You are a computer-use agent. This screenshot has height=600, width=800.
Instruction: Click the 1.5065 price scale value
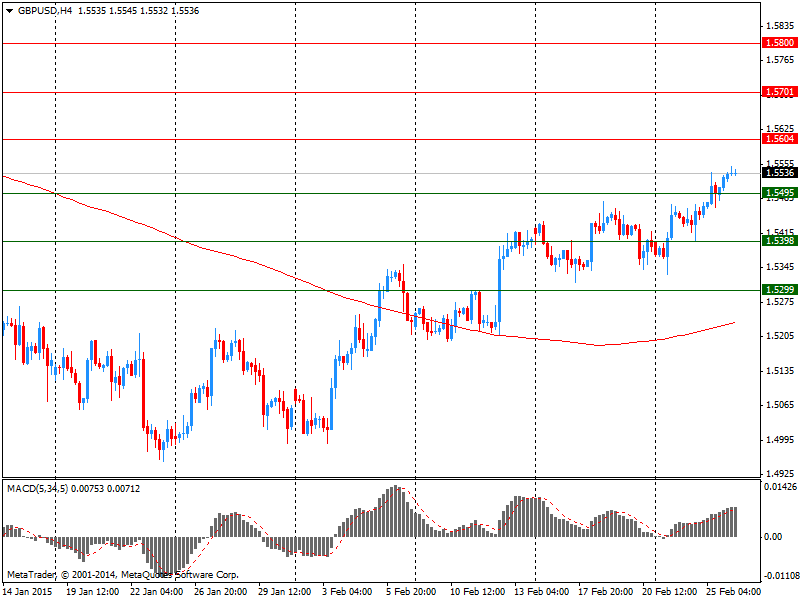coord(781,405)
